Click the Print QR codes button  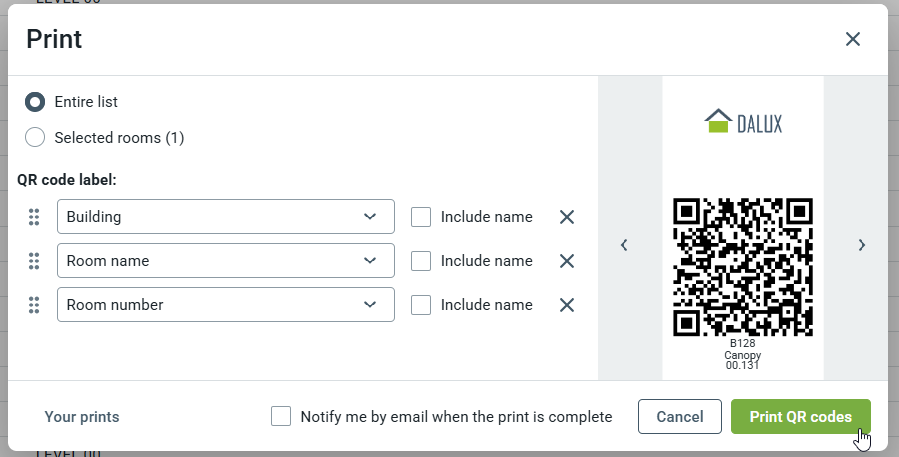(x=800, y=417)
